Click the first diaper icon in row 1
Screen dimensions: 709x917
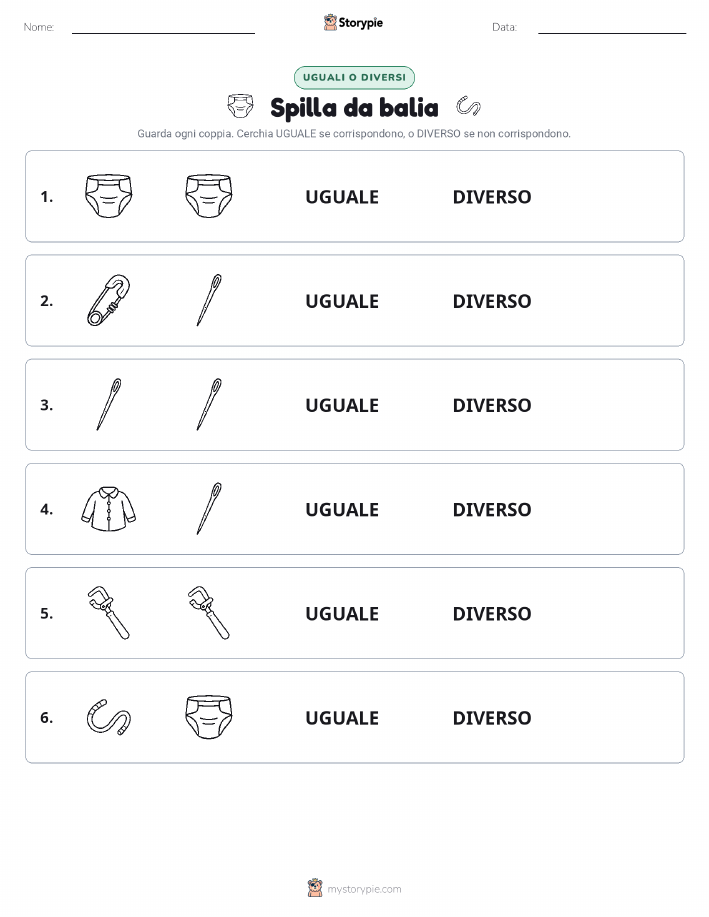109,196
